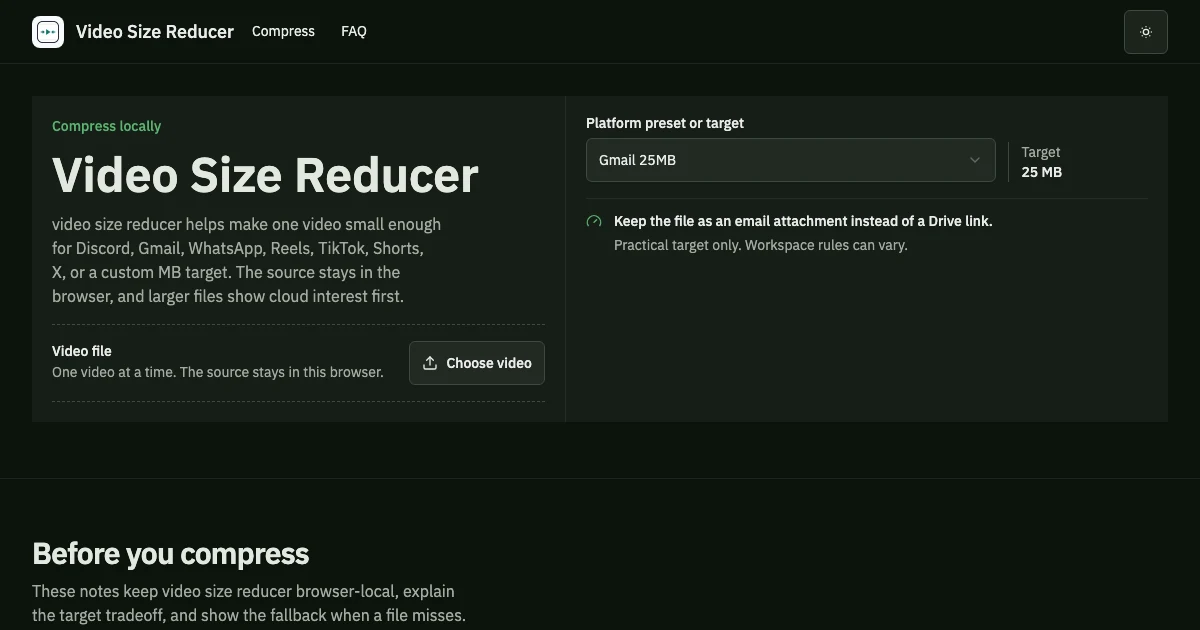This screenshot has height=630, width=1200.
Task: Click the '25 MB' target value
Action: [1042, 172]
